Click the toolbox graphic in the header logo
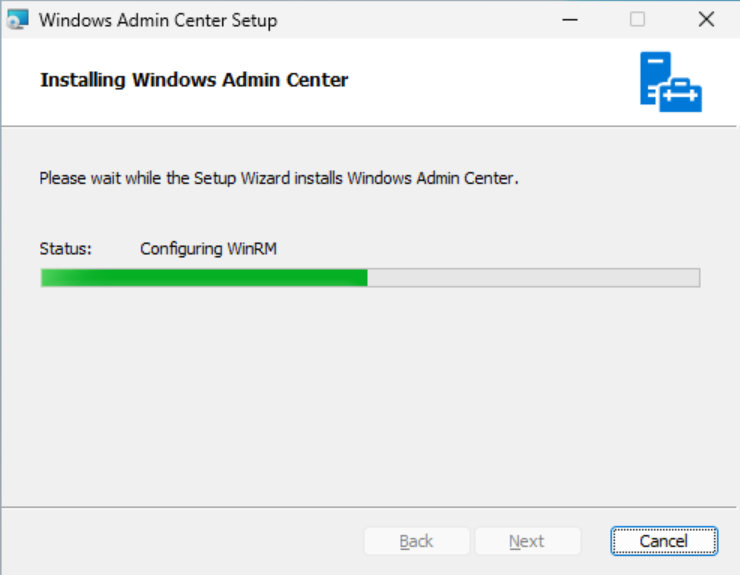 tap(681, 95)
